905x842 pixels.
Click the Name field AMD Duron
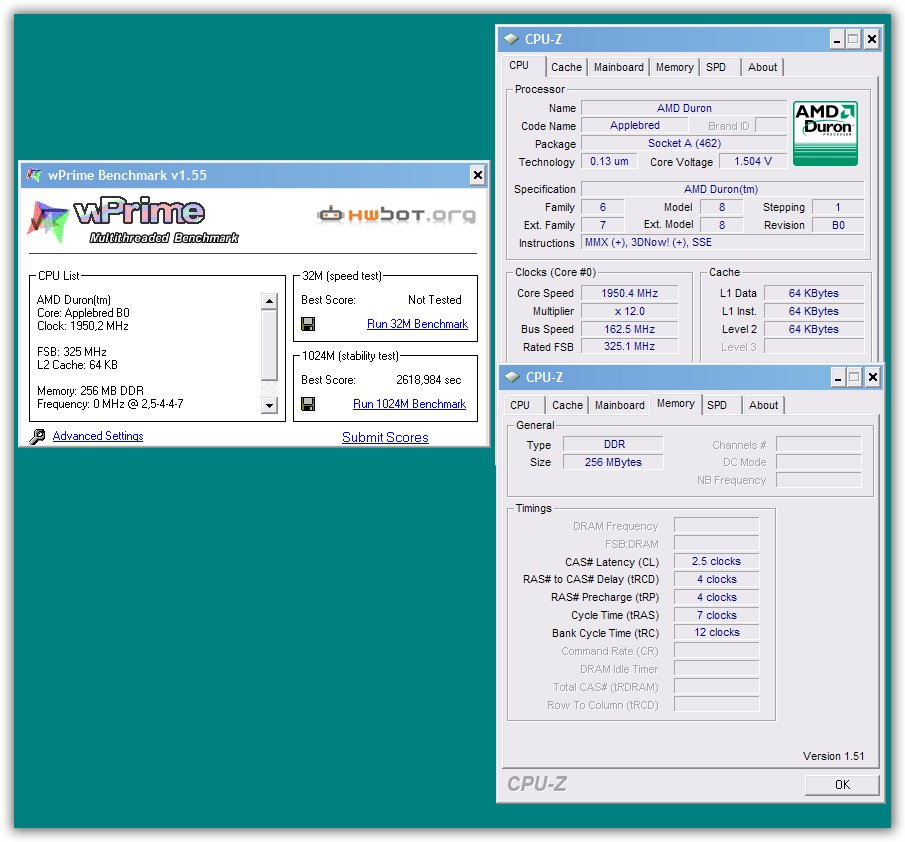(x=684, y=108)
